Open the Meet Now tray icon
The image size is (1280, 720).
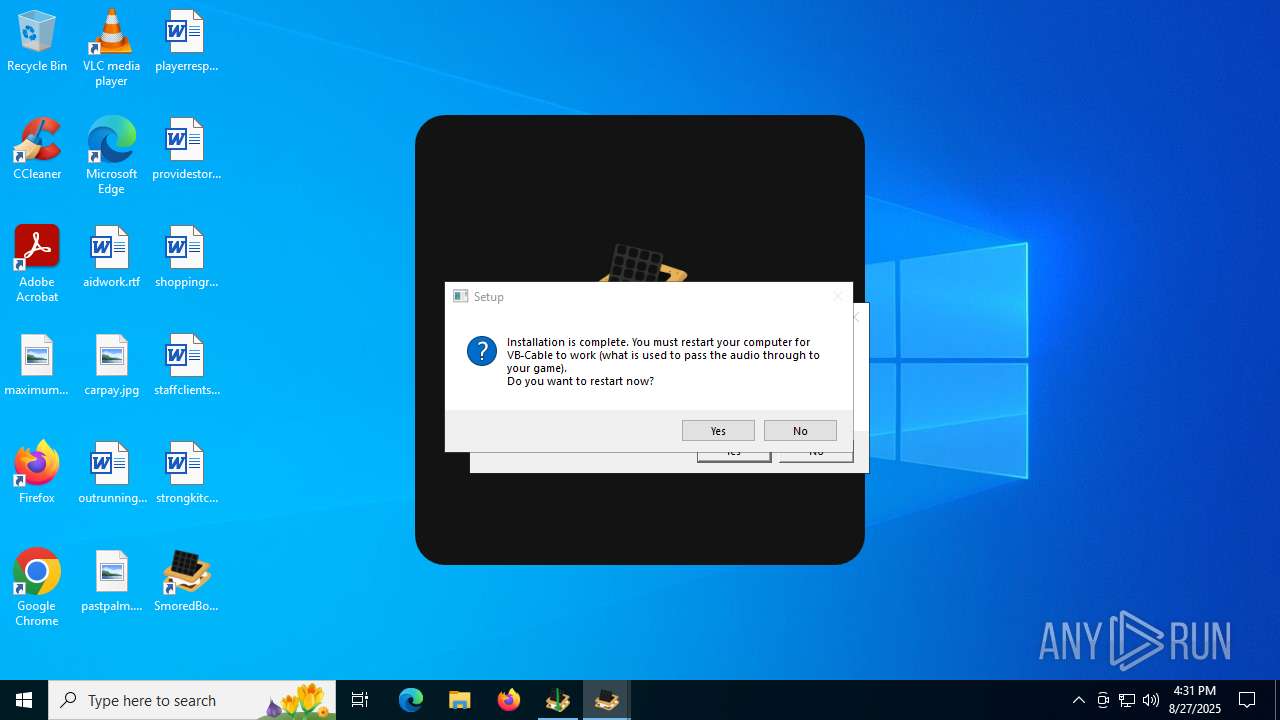(1103, 700)
